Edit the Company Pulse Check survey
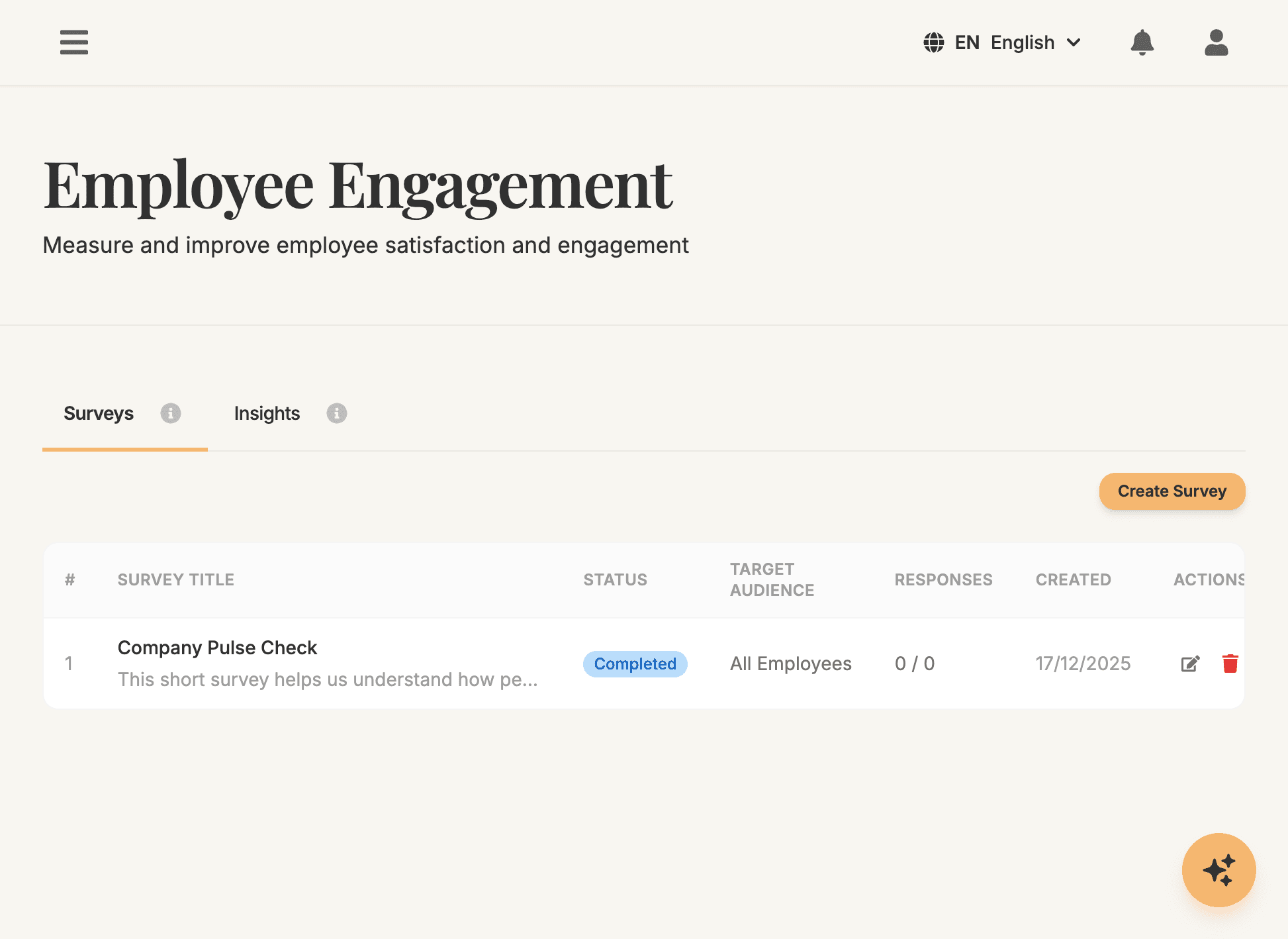The width and height of the screenshot is (1288, 939). (x=1189, y=664)
